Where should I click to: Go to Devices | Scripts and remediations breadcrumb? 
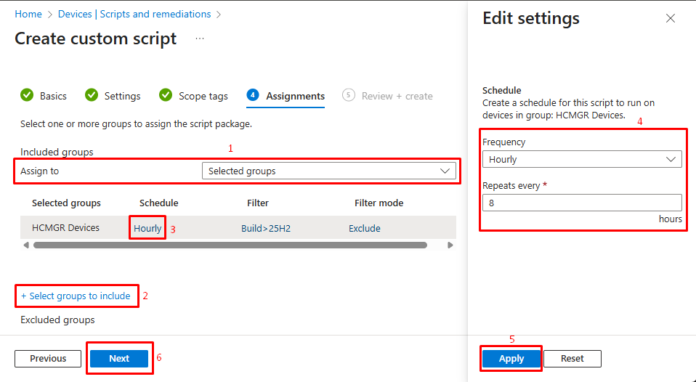click(x=134, y=14)
